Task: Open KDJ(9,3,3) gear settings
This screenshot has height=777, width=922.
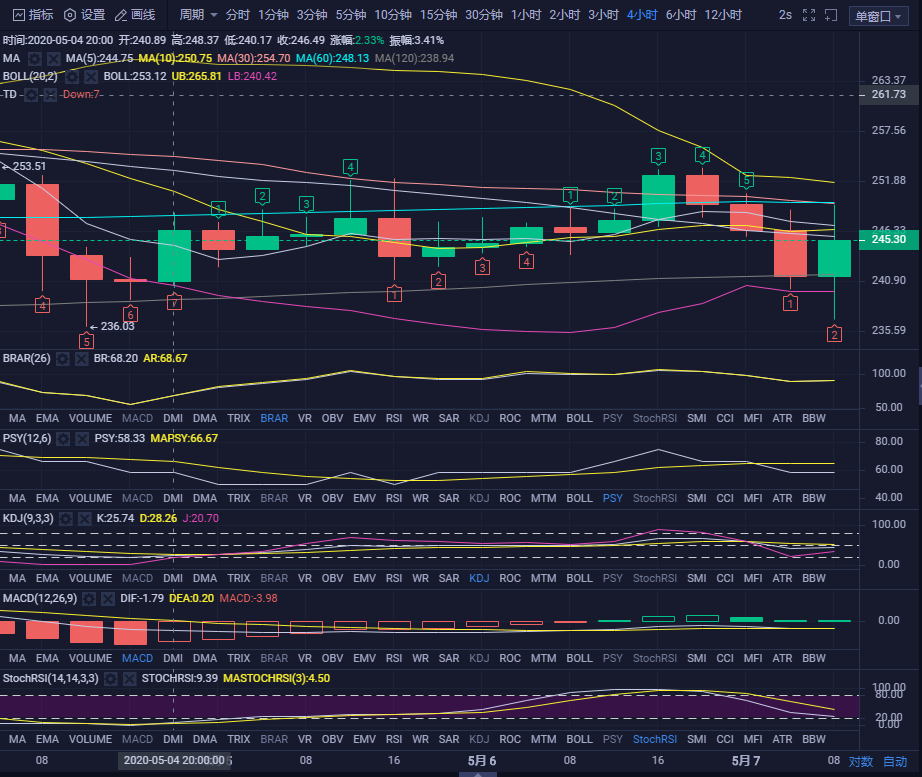Action: (x=66, y=518)
